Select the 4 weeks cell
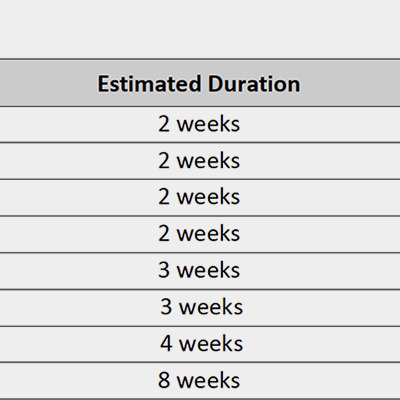Image resolution: width=400 pixels, height=400 pixels. (200, 344)
